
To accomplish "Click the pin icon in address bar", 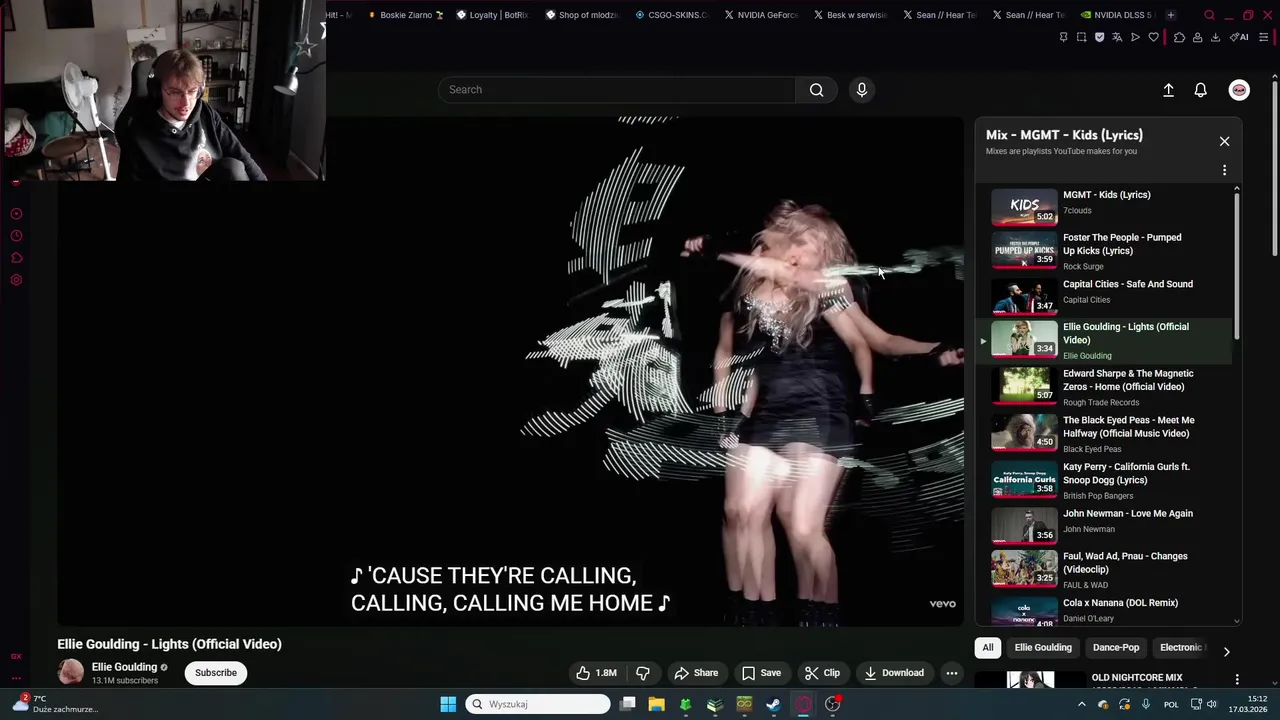I will [x=1063, y=38].
